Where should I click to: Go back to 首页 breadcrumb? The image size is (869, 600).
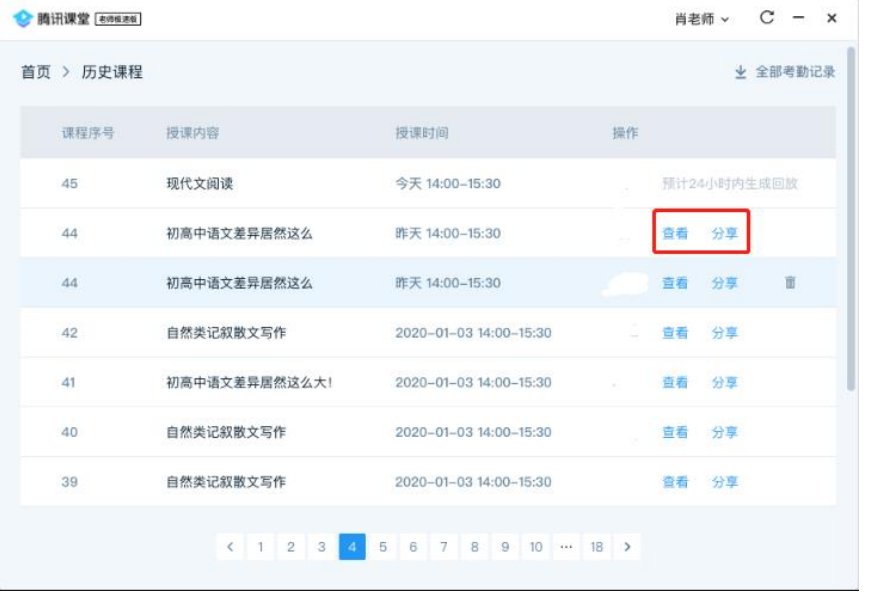[x=36, y=72]
